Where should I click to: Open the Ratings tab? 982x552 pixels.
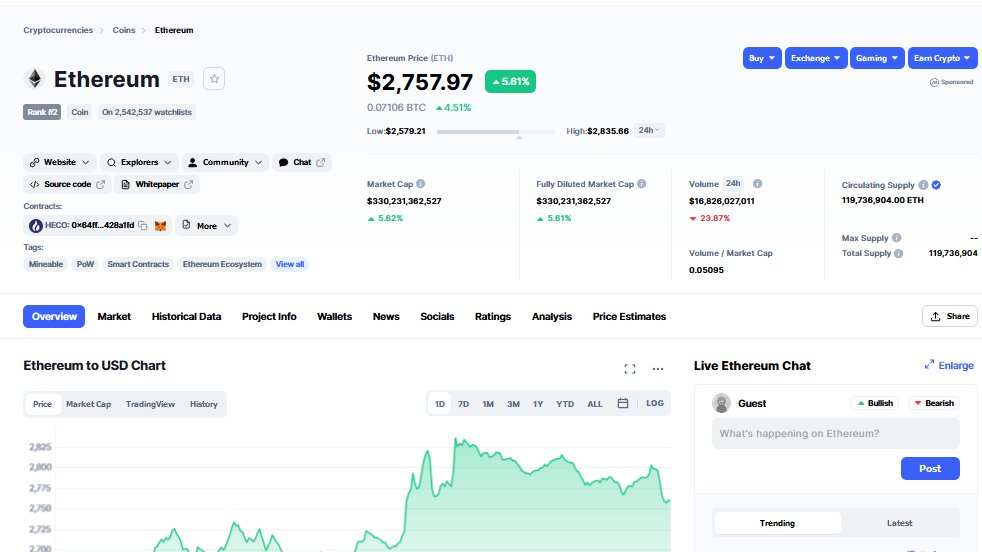click(x=493, y=316)
